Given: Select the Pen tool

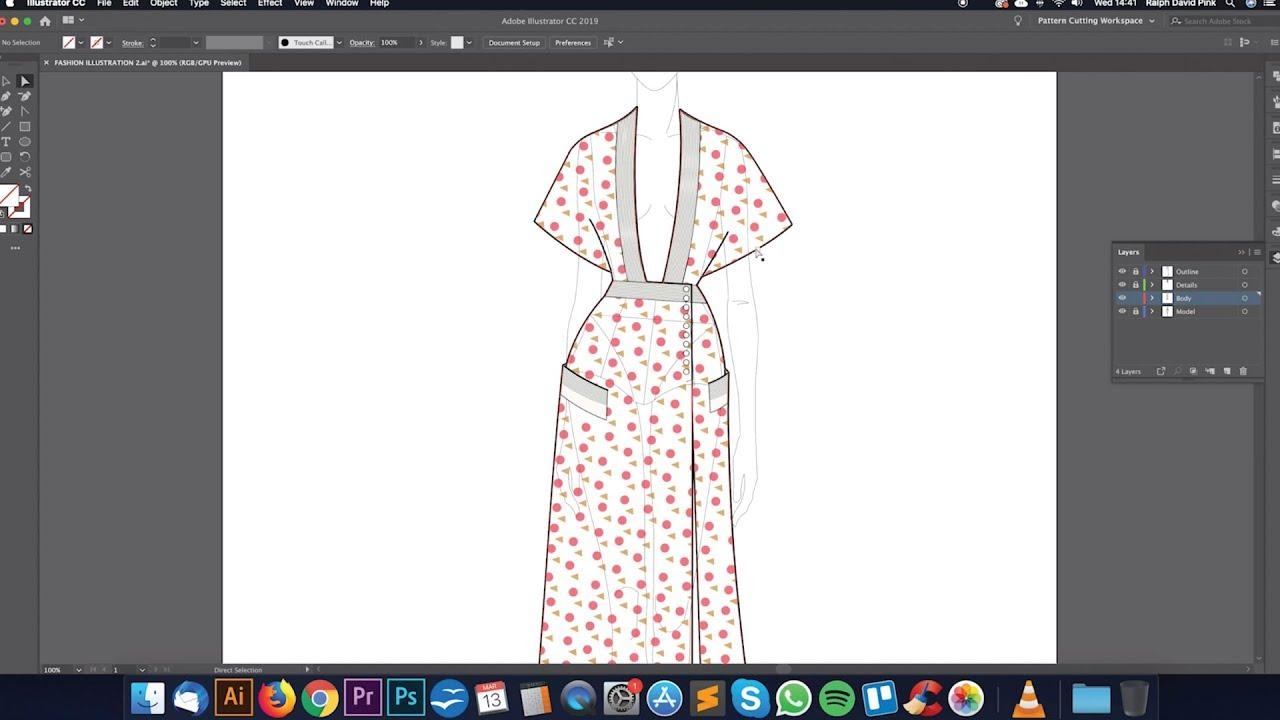Looking at the screenshot, I should [x=7, y=97].
